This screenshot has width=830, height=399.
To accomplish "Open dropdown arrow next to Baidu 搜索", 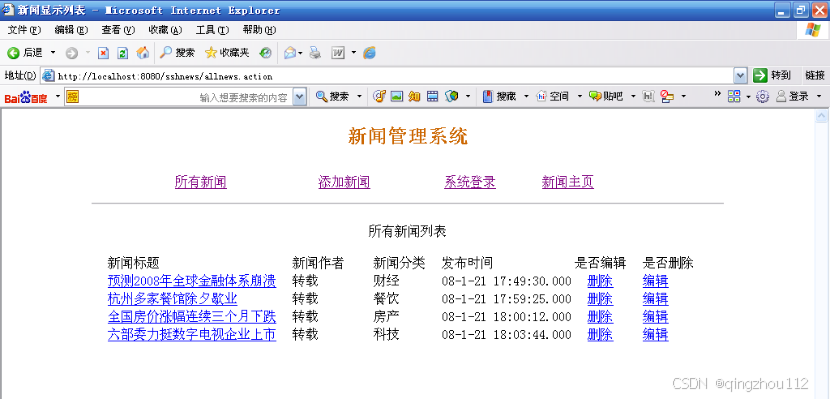I will pos(359,96).
